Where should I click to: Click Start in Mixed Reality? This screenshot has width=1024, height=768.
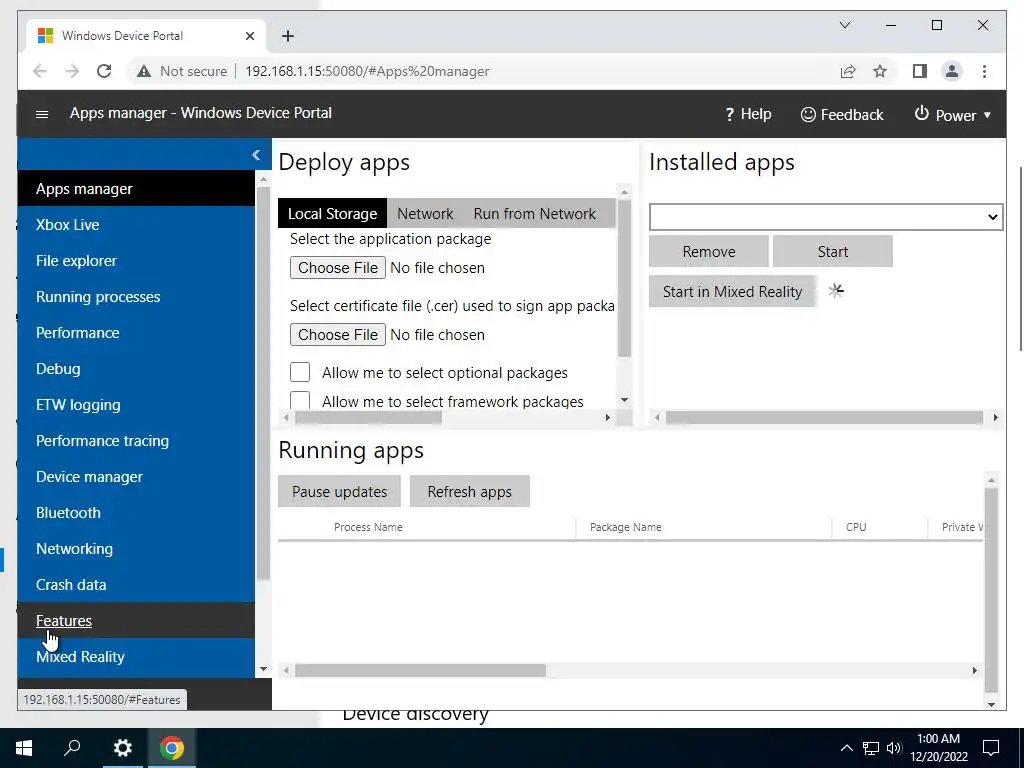pyautogui.click(x=732, y=291)
